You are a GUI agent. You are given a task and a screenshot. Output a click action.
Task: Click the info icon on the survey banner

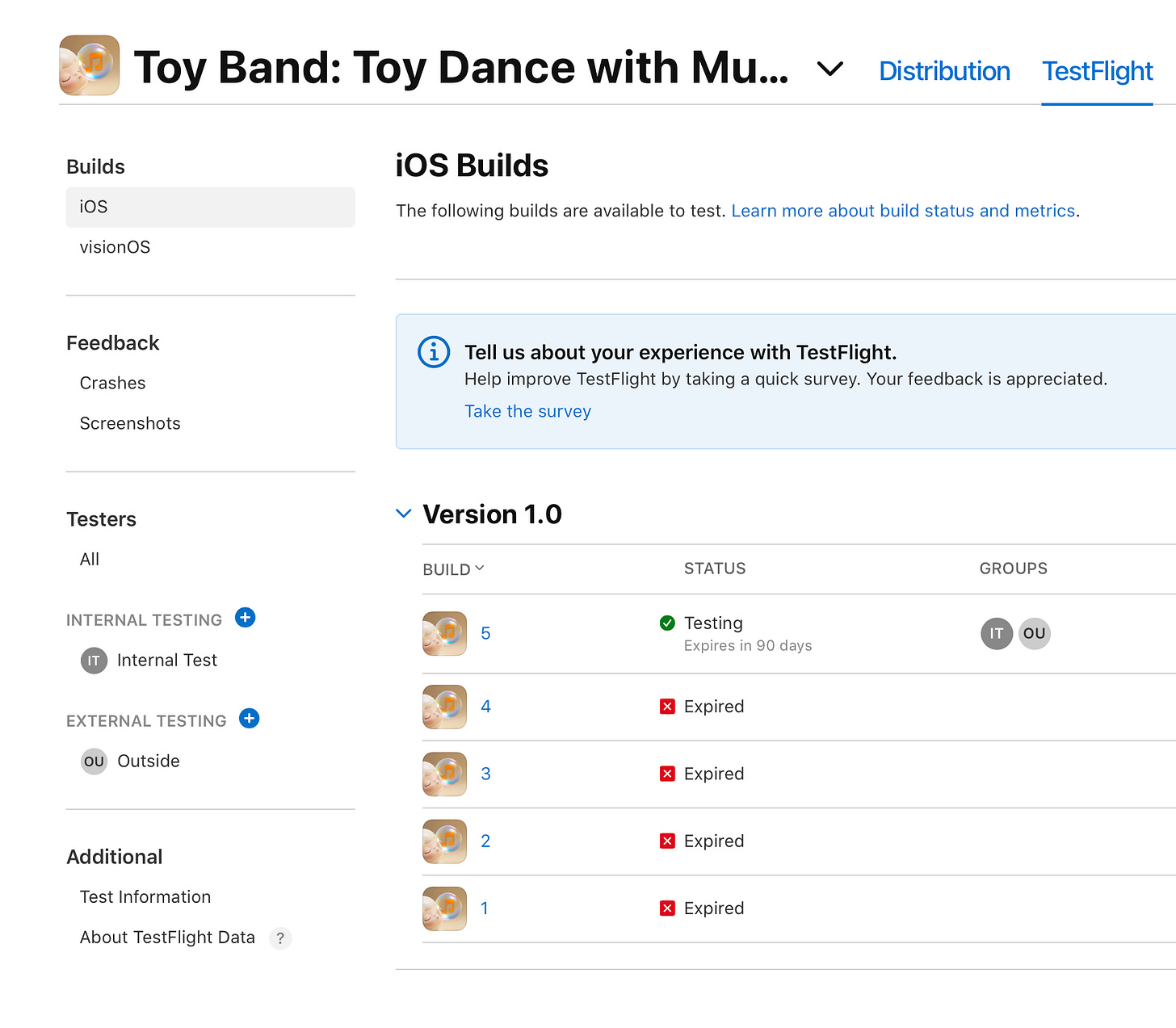pyautogui.click(x=433, y=352)
